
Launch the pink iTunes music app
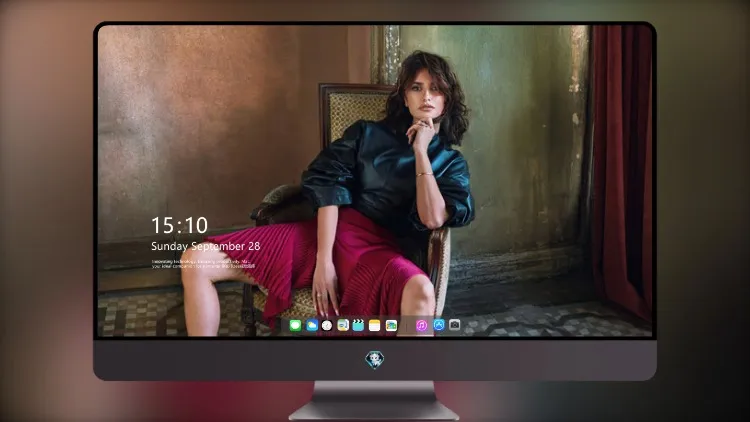(x=421, y=325)
